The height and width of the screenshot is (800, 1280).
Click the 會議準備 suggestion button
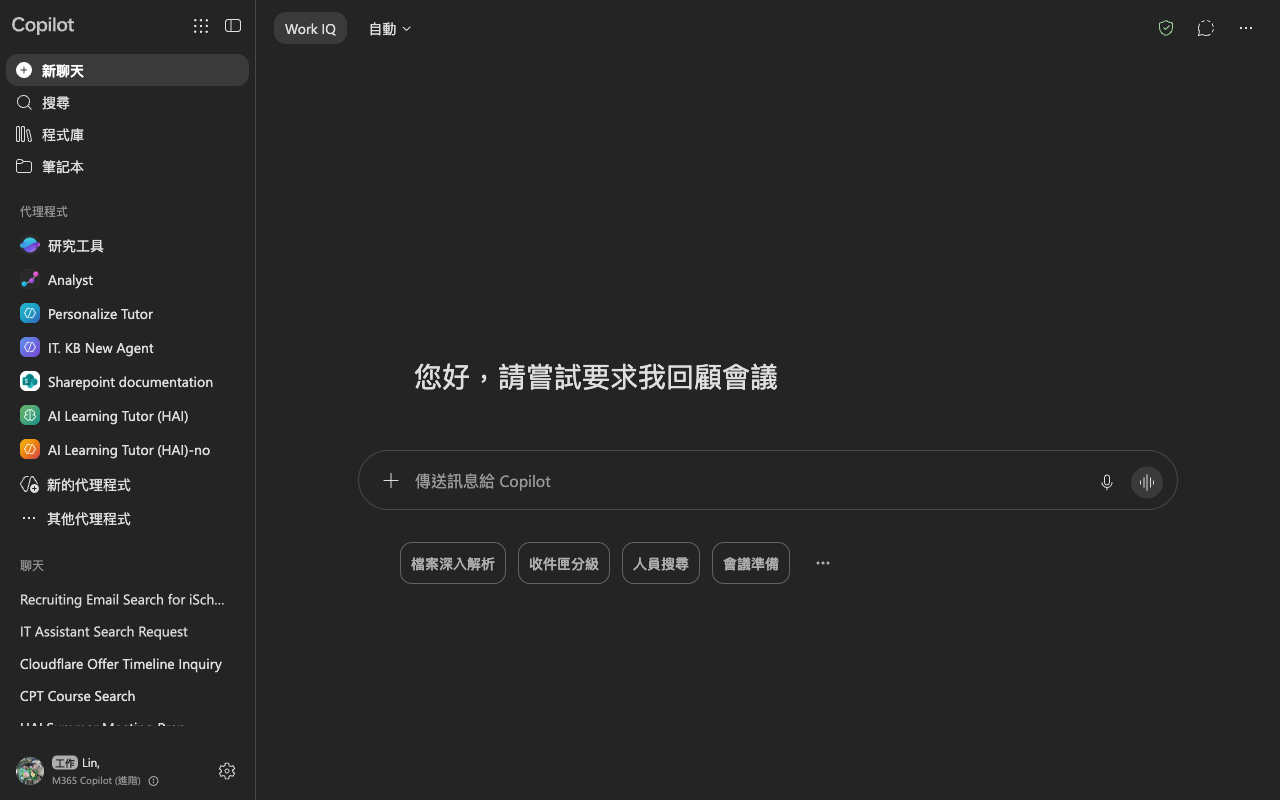(x=751, y=563)
